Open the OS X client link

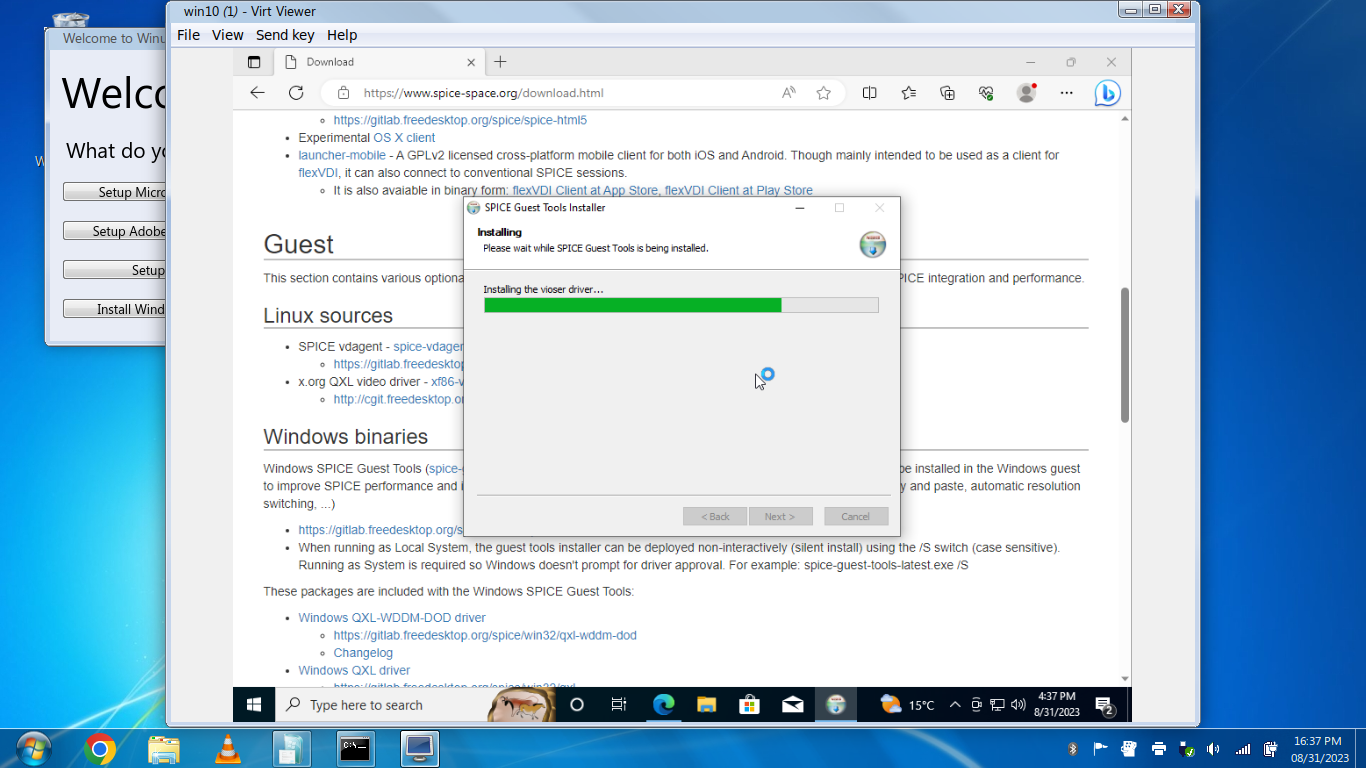(404, 138)
